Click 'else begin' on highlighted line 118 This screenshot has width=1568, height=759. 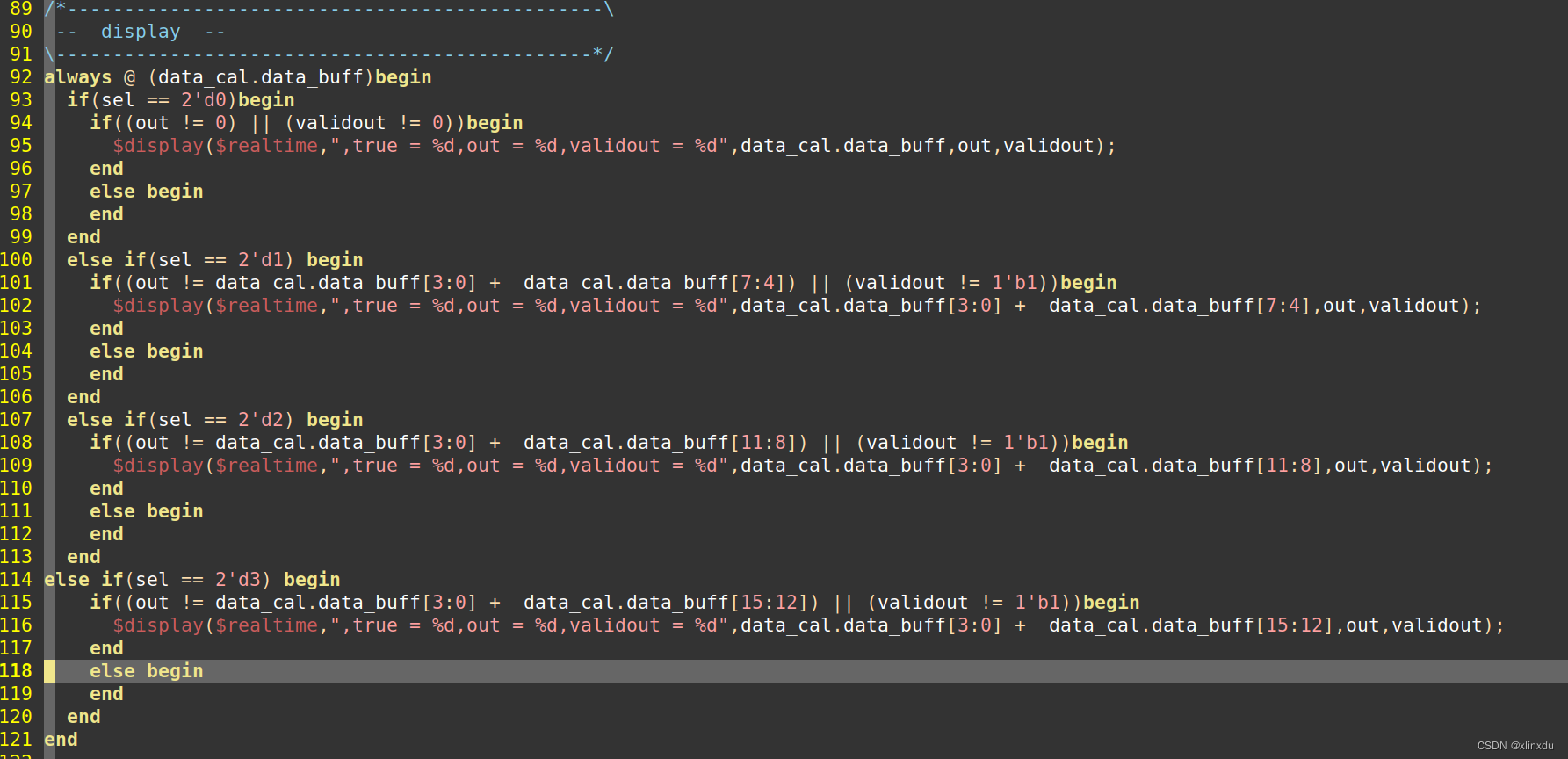[147, 671]
